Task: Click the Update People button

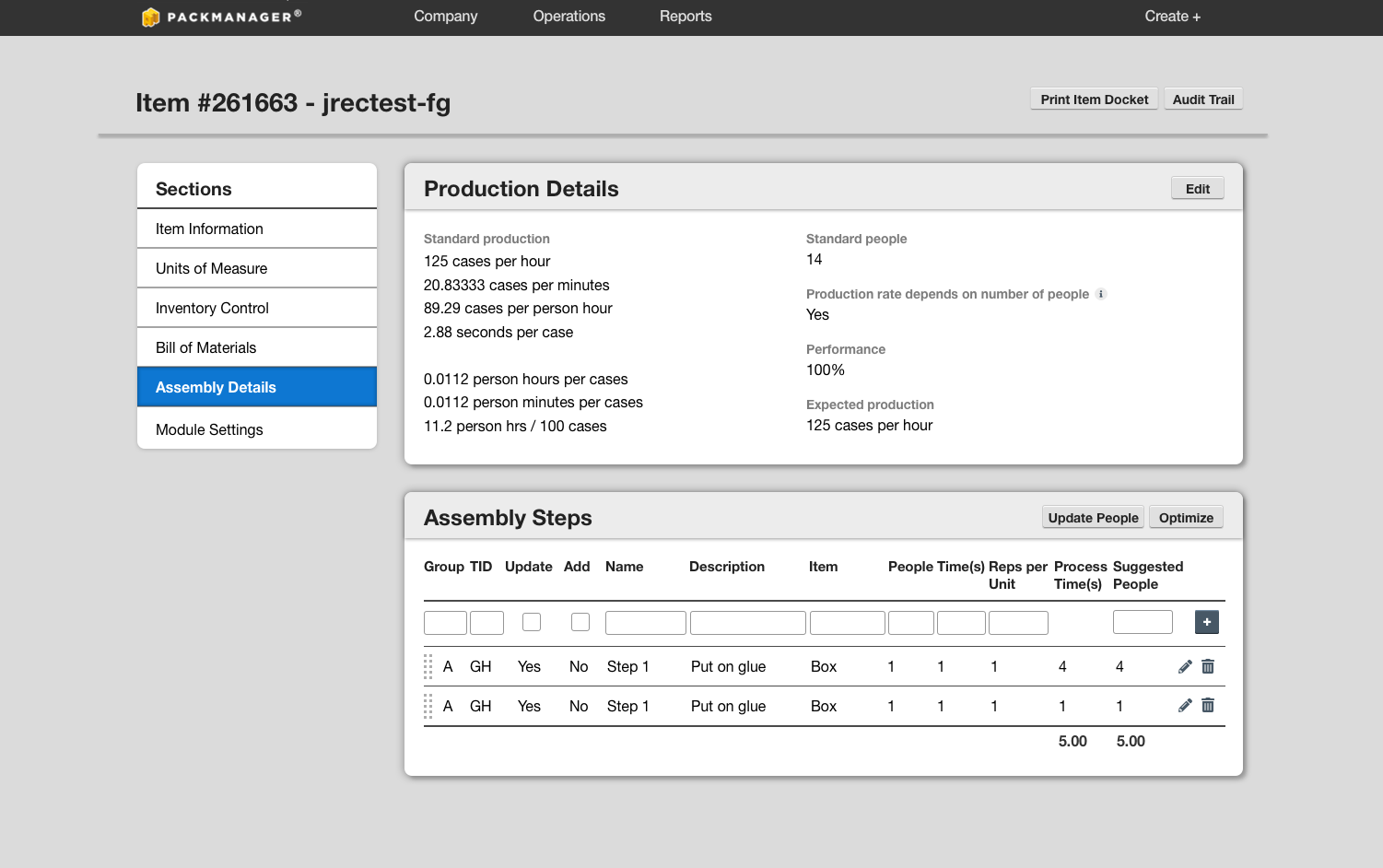Action: [1093, 518]
